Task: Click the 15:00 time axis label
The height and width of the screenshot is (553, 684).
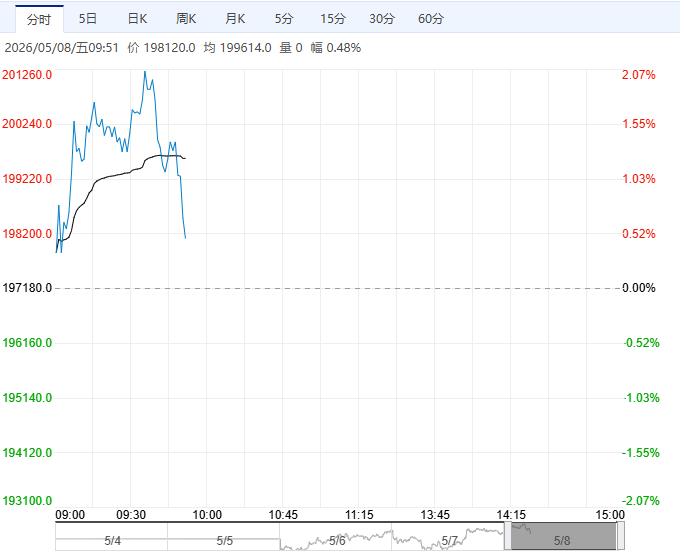Action: click(x=610, y=515)
